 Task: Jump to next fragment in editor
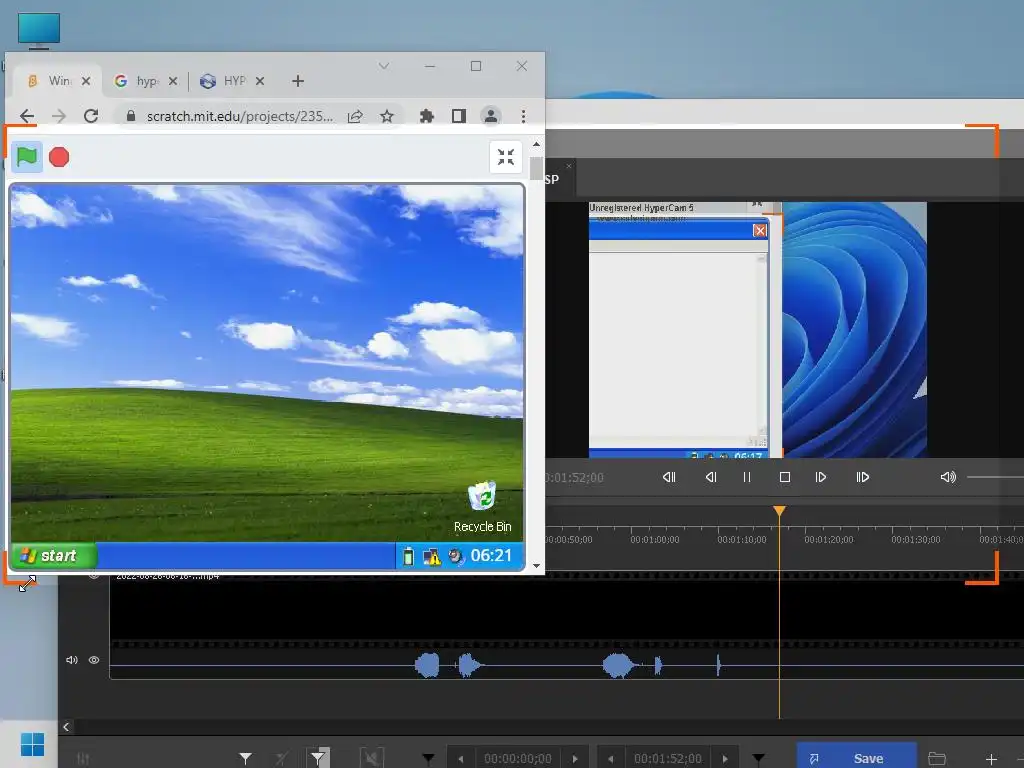863,477
